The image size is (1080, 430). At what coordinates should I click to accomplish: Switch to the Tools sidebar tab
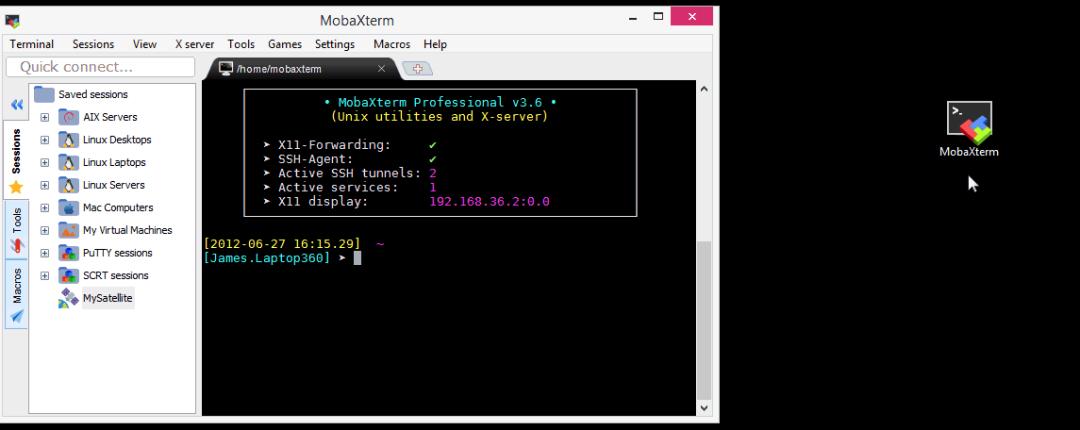point(17,229)
